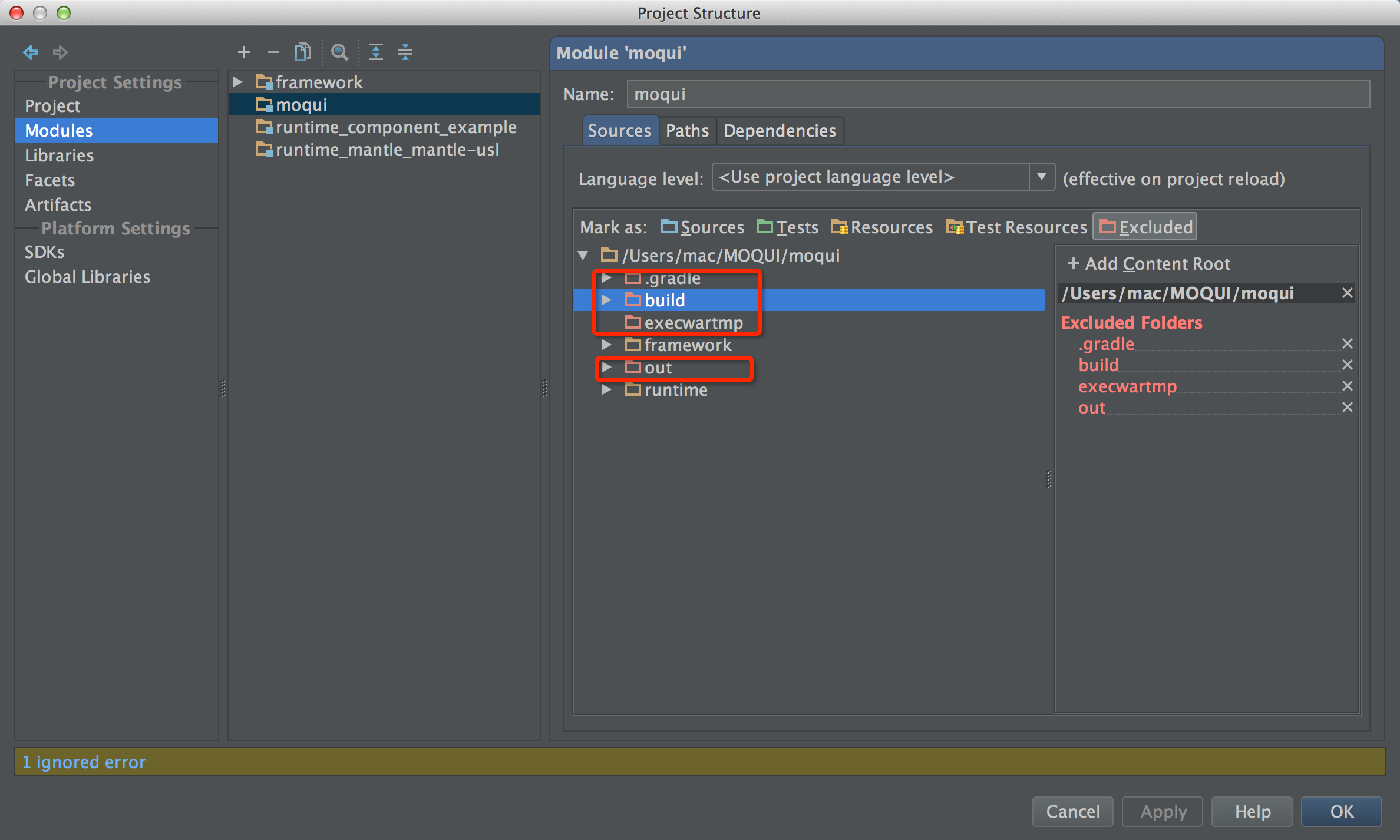Click the forward navigation arrow
Image resolution: width=1400 pixels, height=840 pixels.
click(x=60, y=52)
